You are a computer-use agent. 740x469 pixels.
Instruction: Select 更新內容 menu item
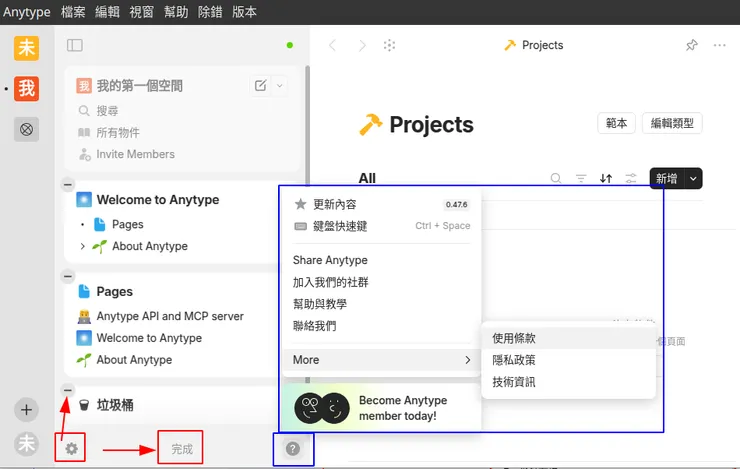pos(381,204)
